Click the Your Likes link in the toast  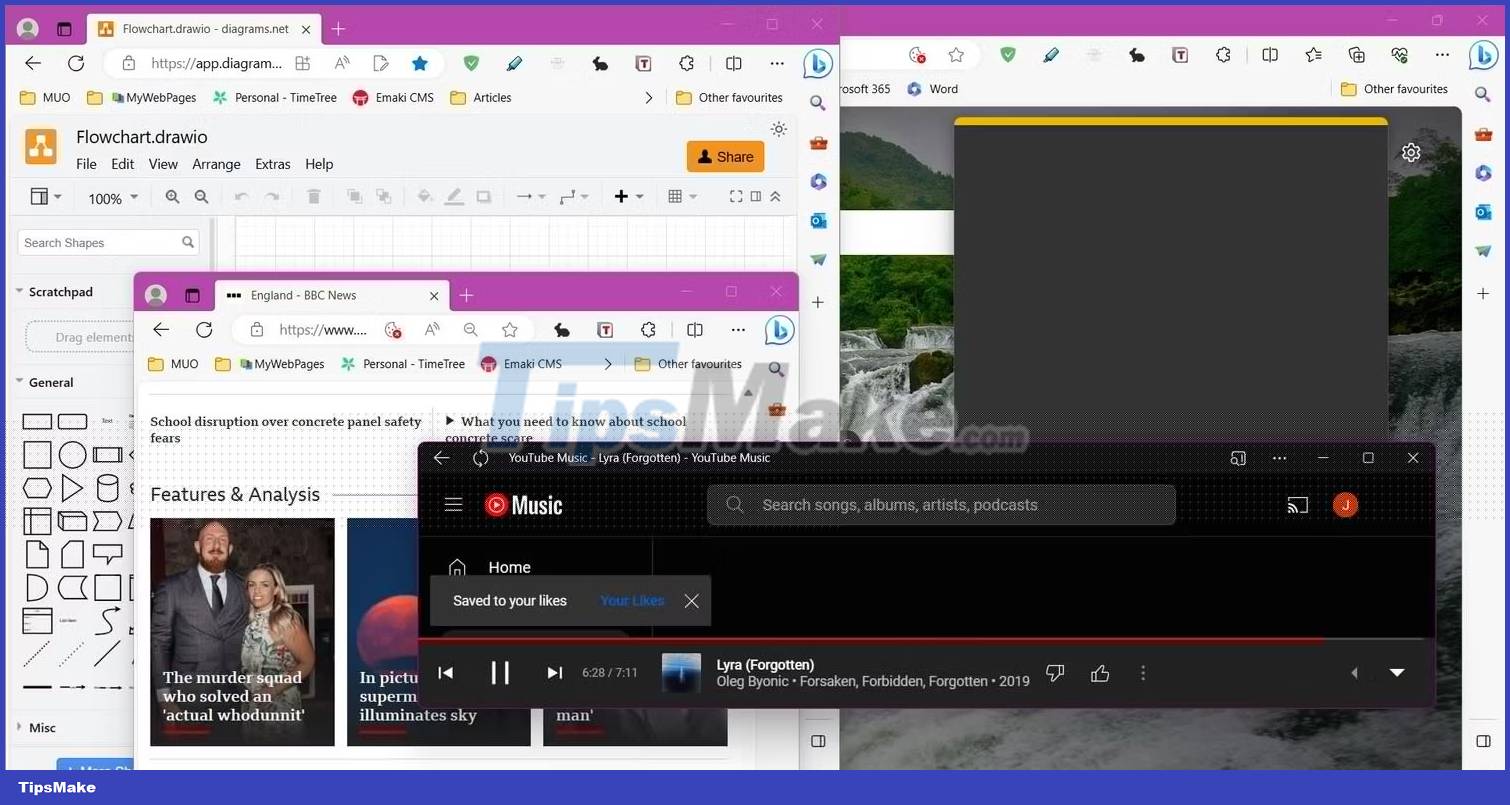point(632,601)
